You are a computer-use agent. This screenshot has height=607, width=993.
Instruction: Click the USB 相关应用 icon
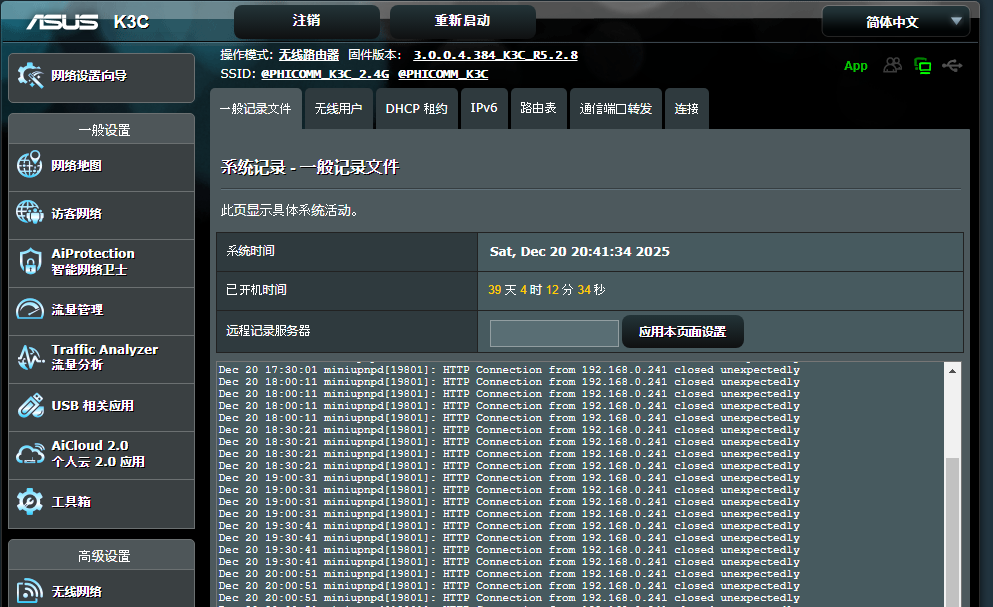[x=30, y=406]
